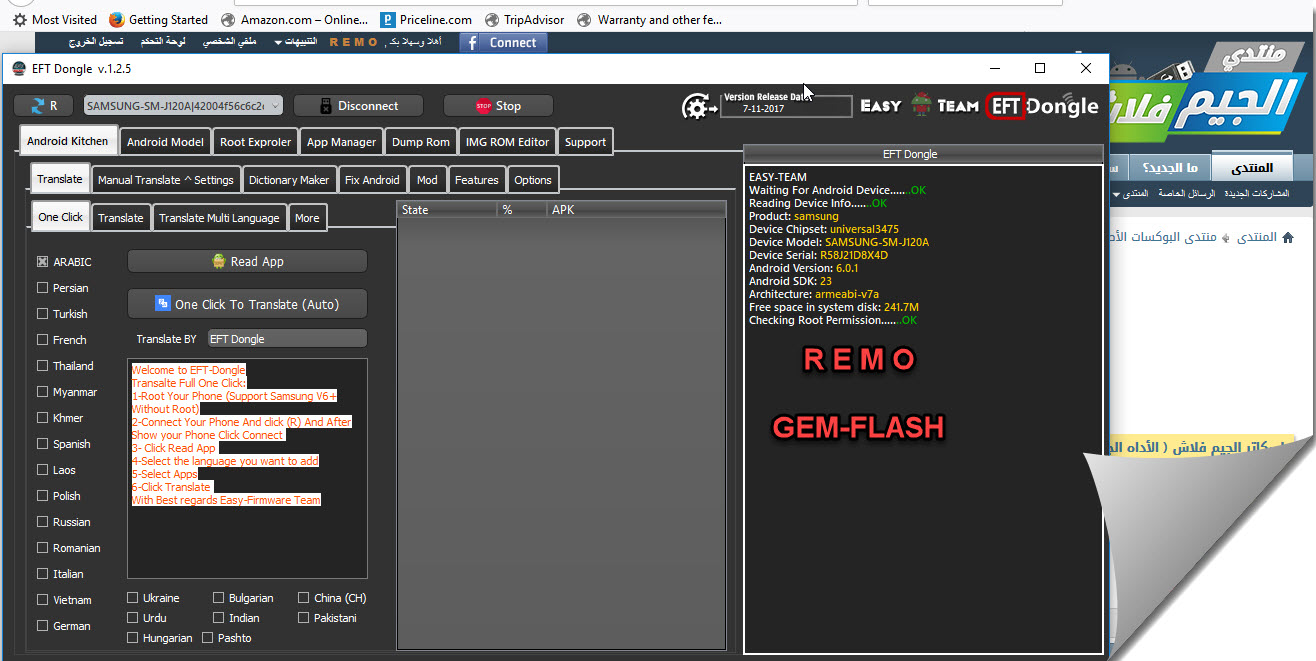1316x661 pixels.
Task: Tick the Laos checkbox
Action: [x=43, y=470]
